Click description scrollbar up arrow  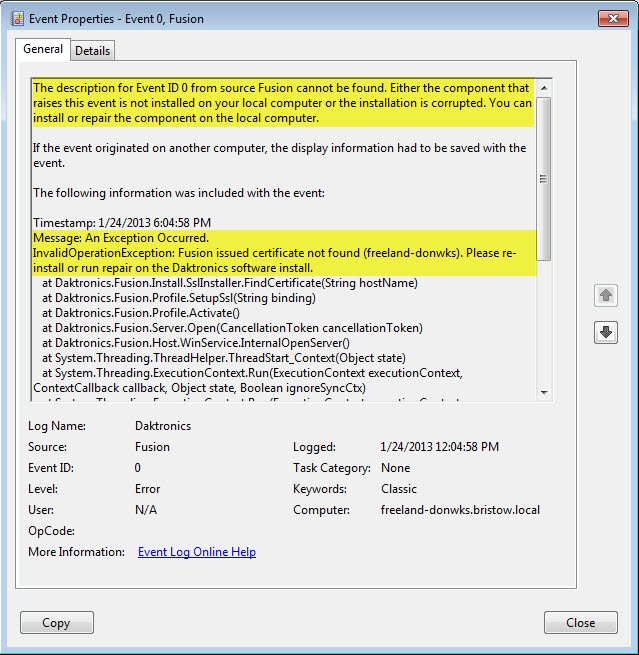tap(544, 88)
